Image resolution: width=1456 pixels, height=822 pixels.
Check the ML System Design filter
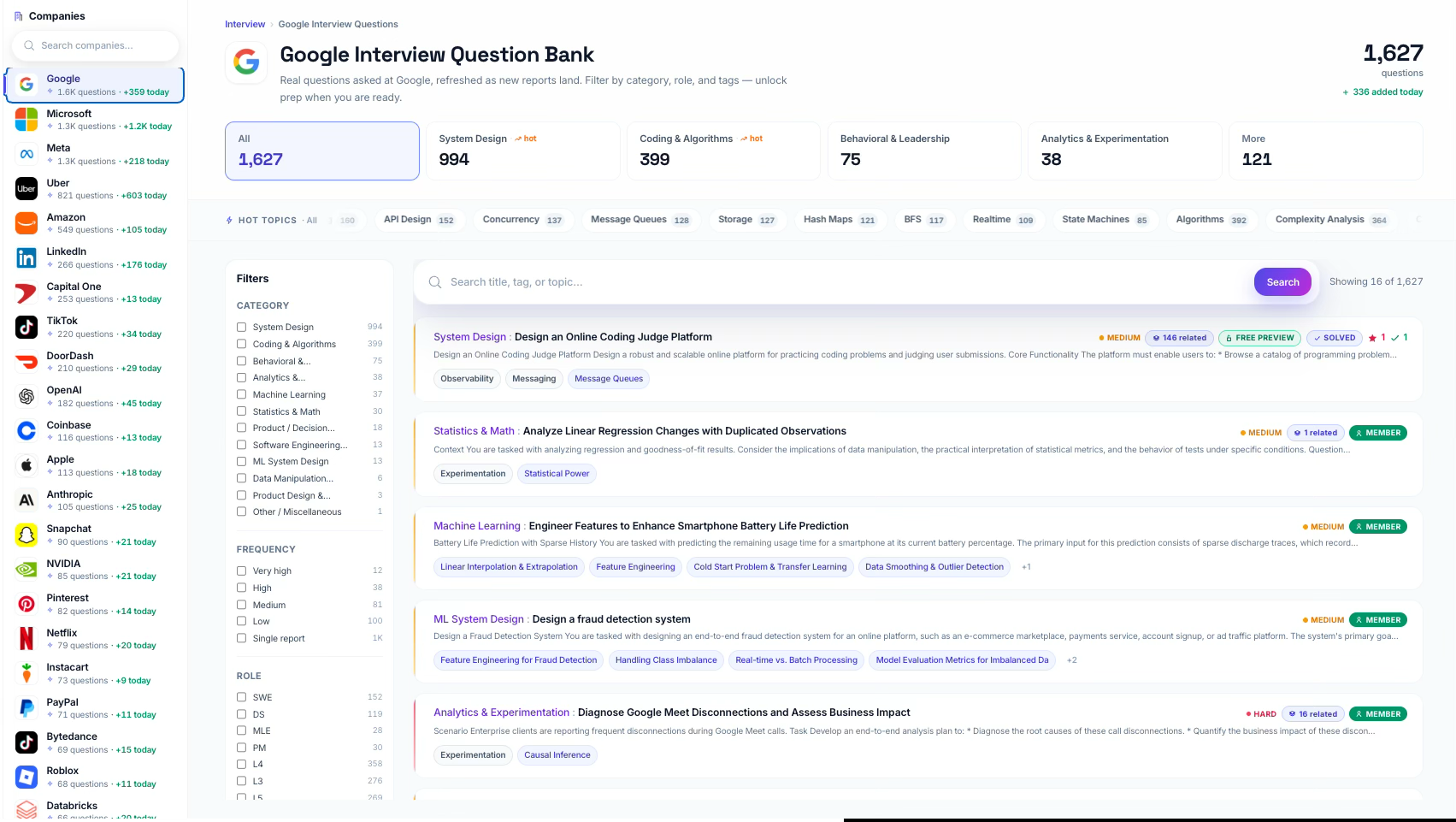pyautogui.click(x=242, y=461)
